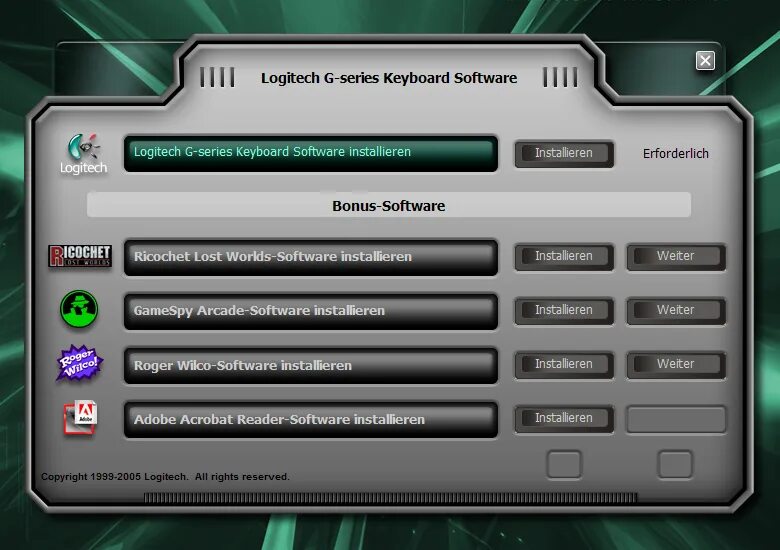Click the blank button beside Adobe Acrobat Installieren

click(676, 419)
